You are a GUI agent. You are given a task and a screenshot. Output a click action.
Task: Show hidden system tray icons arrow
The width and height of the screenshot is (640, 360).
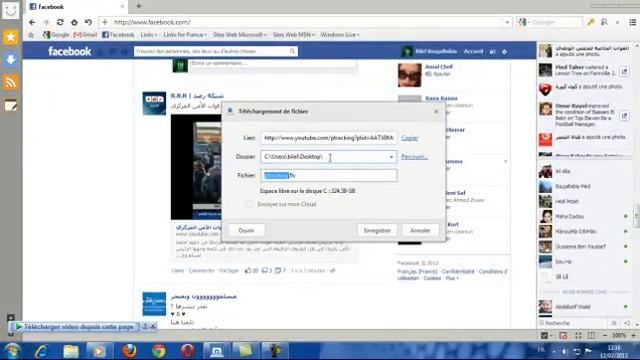coord(553,351)
